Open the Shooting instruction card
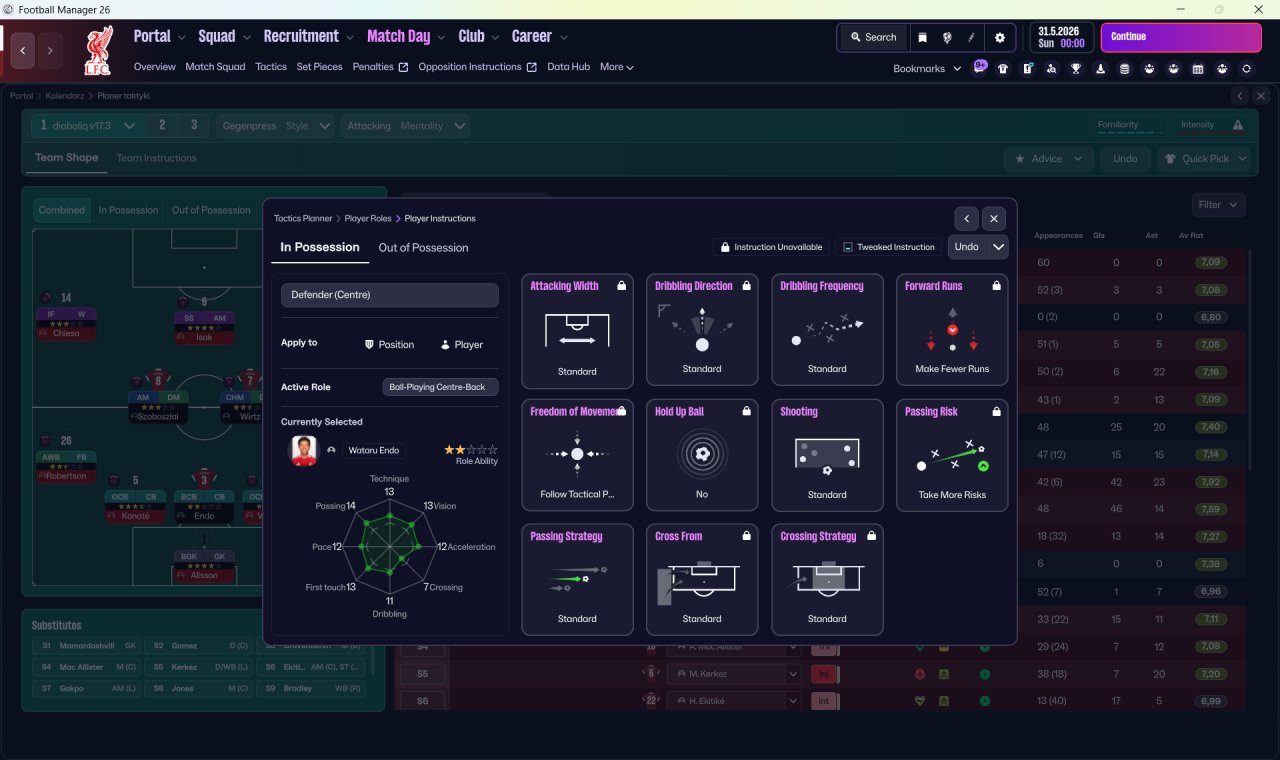This screenshot has height=760, width=1280. [x=827, y=455]
